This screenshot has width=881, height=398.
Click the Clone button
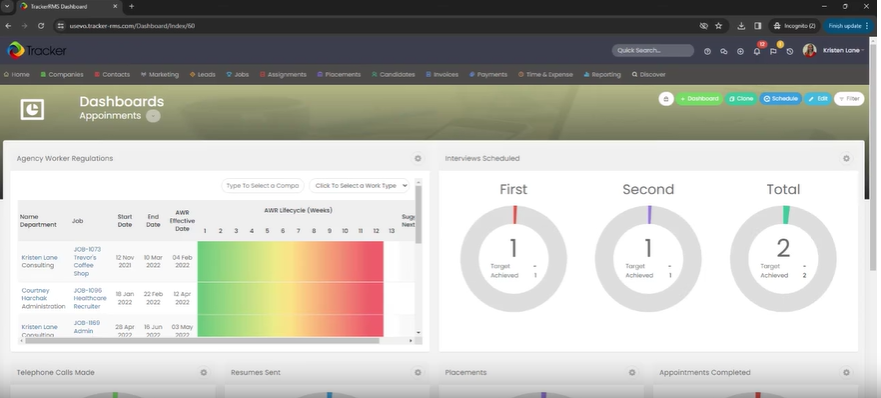point(741,99)
